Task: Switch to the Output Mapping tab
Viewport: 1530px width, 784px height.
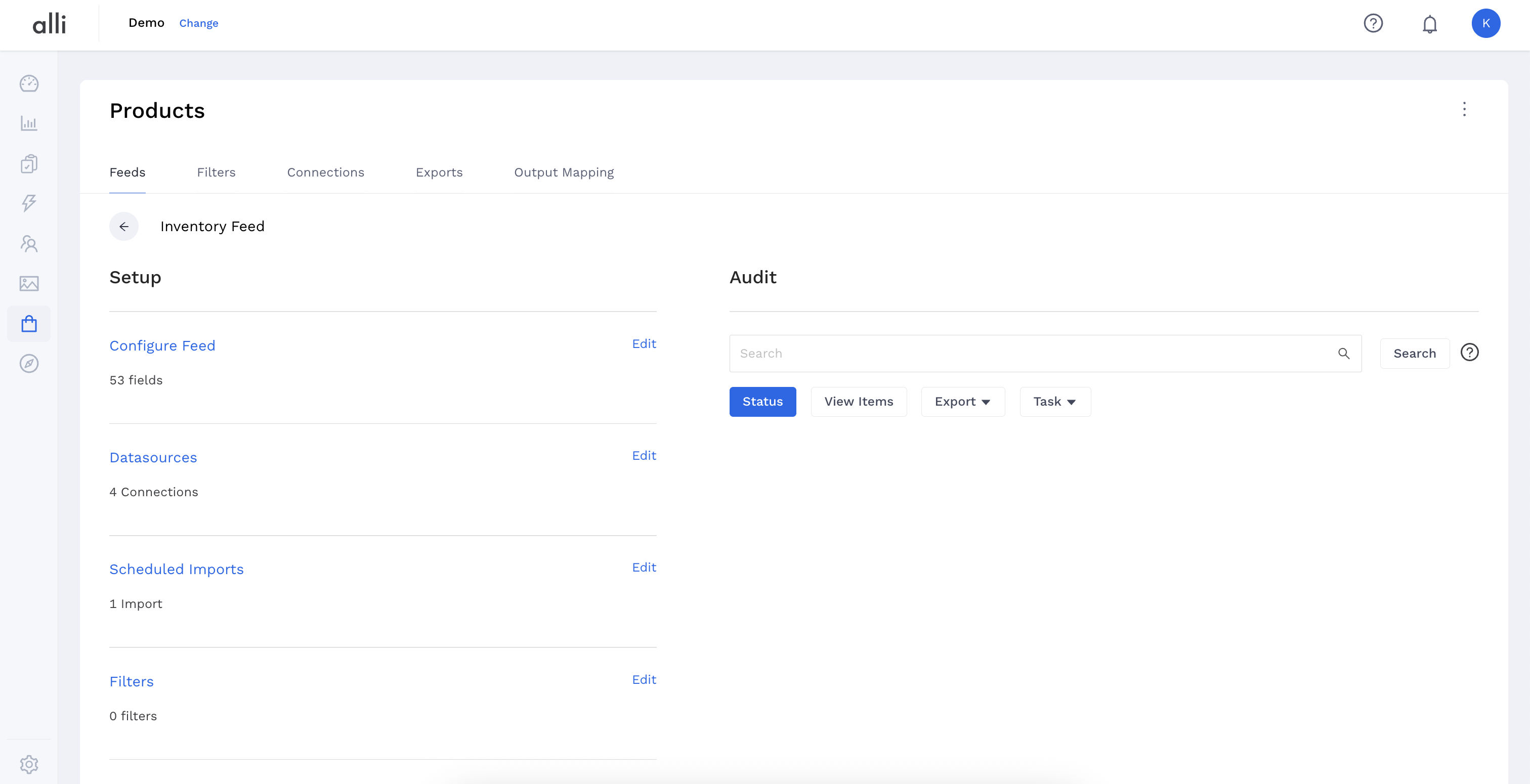Action: (564, 172)
